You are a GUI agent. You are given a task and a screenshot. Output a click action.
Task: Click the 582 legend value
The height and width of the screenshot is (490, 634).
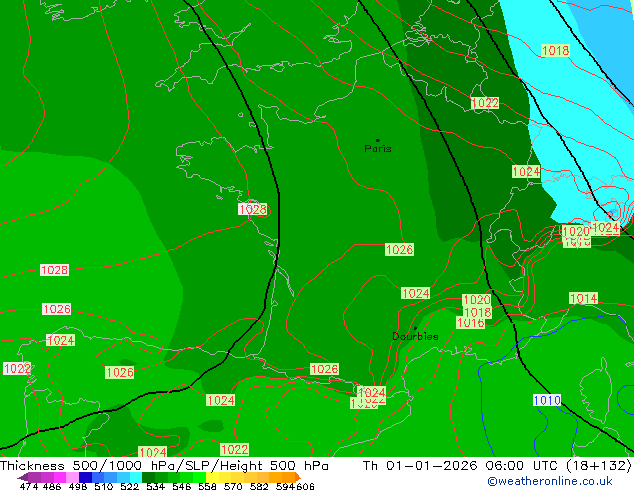click(259, 486)
